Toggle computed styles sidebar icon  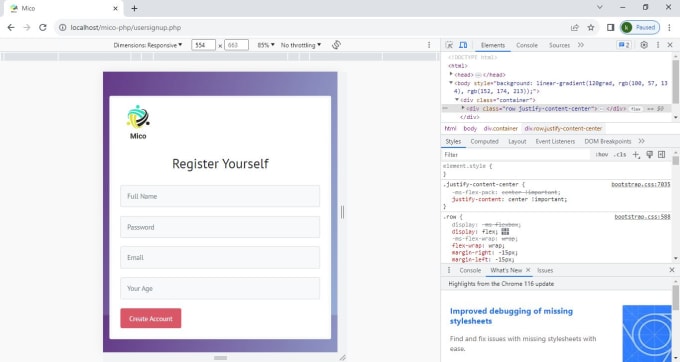pyautogui.click(x=661, y=154)
